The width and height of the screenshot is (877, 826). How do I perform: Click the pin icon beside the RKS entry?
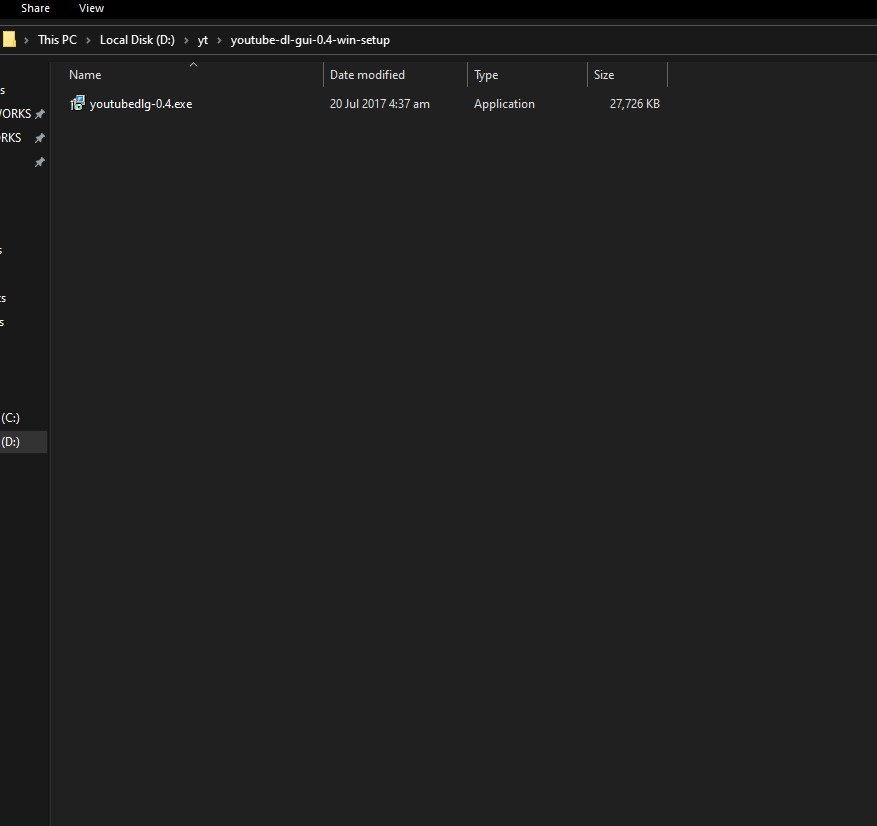(40, 138)
